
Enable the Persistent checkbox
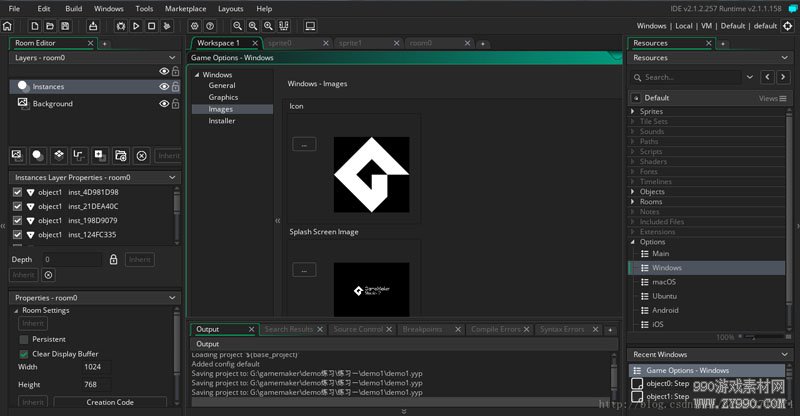(23, 339)
